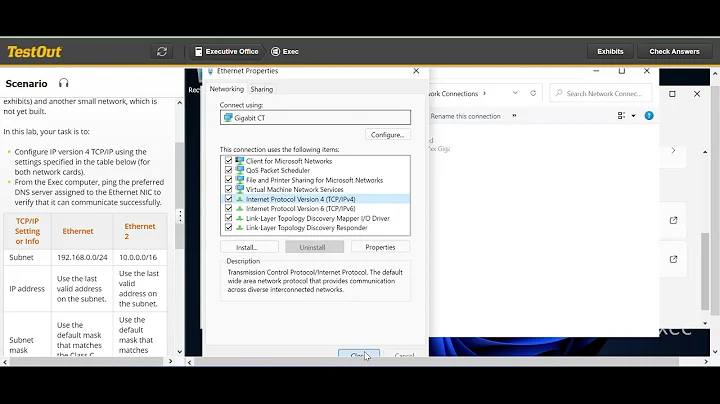
Task: Click the Exec computer icon in toolbar
Action: tap(276, 51)
